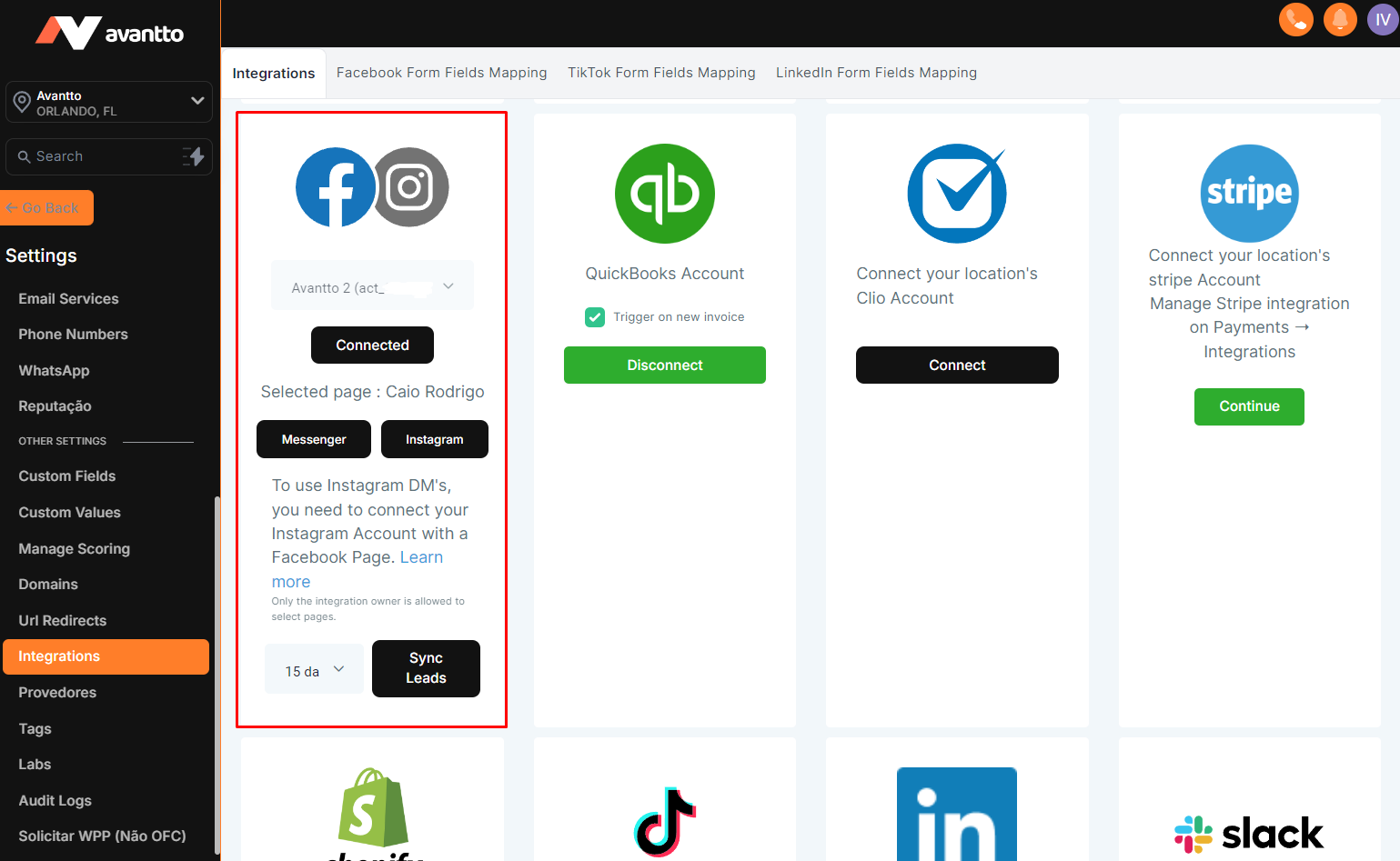
Task: Disconnect the QuickBooks account
Action: [664, 365]
